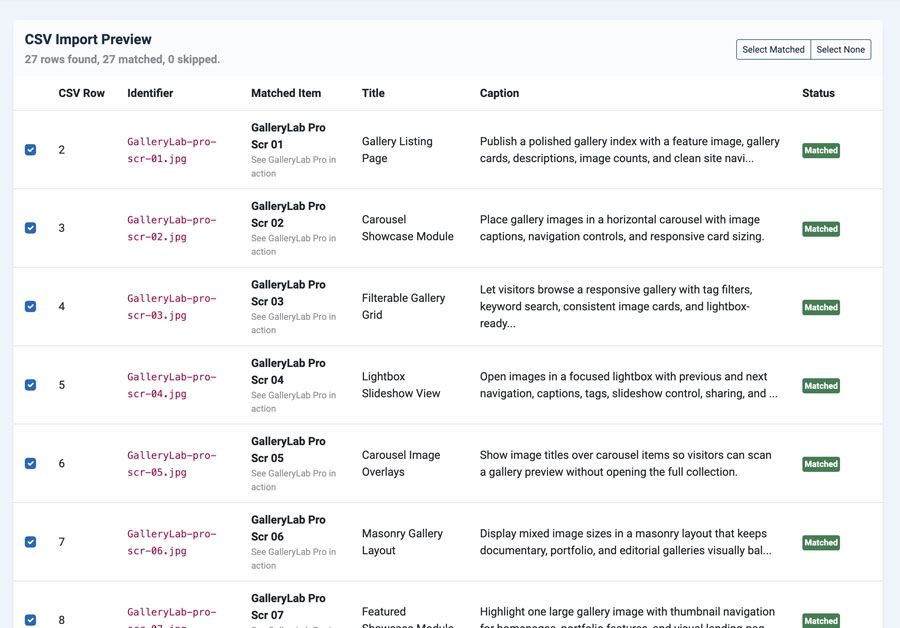Click the caption starting 'Publish a polished gallery index'
The image size is (900, 628).
tap(630, 150)
